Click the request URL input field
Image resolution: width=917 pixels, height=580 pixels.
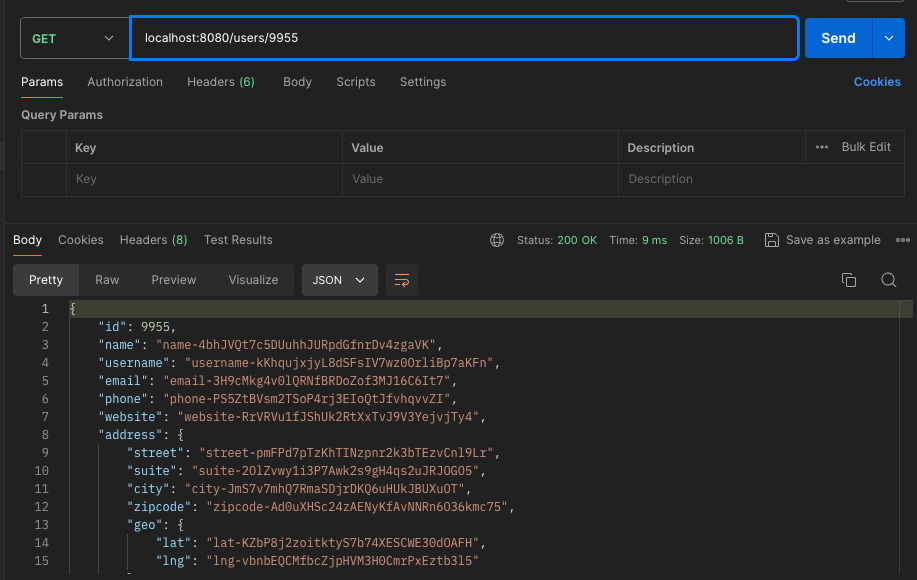(464, 38)
